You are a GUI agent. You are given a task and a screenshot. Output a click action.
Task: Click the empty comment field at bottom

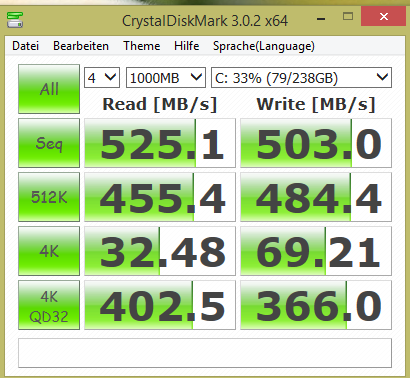(x=205, y=353)
